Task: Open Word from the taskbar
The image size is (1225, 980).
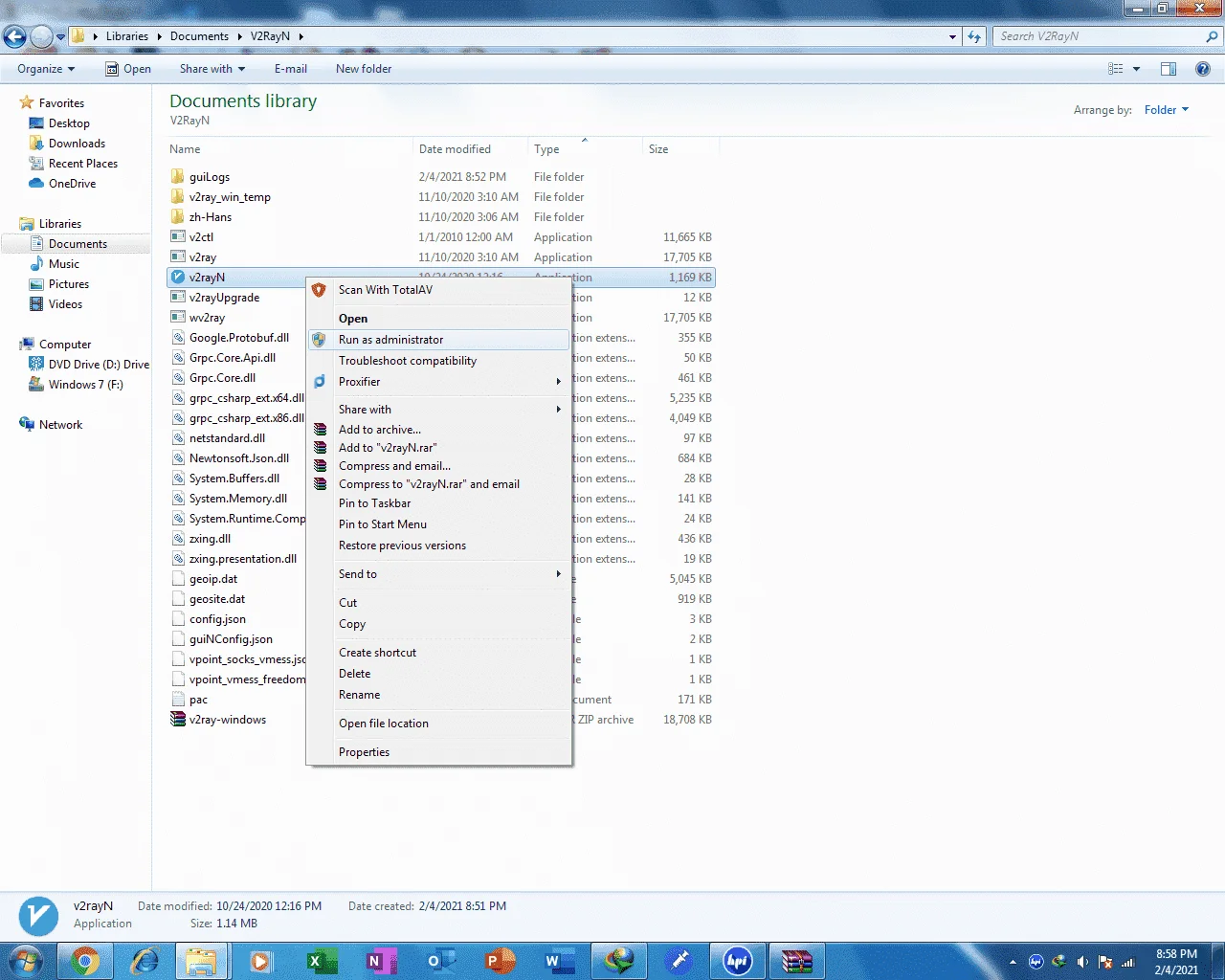Action: tap(558, 961)
